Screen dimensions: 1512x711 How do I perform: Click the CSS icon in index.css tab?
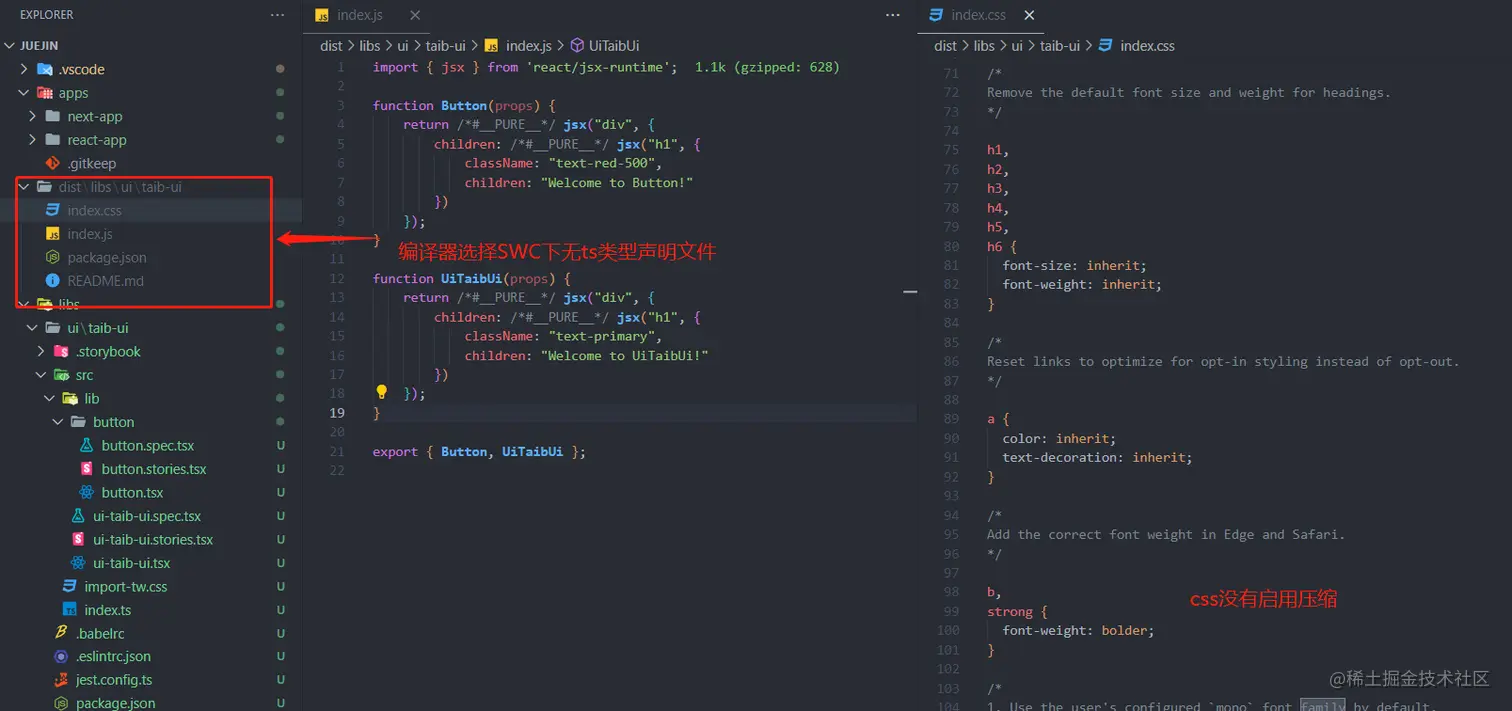tap(936, 15)
